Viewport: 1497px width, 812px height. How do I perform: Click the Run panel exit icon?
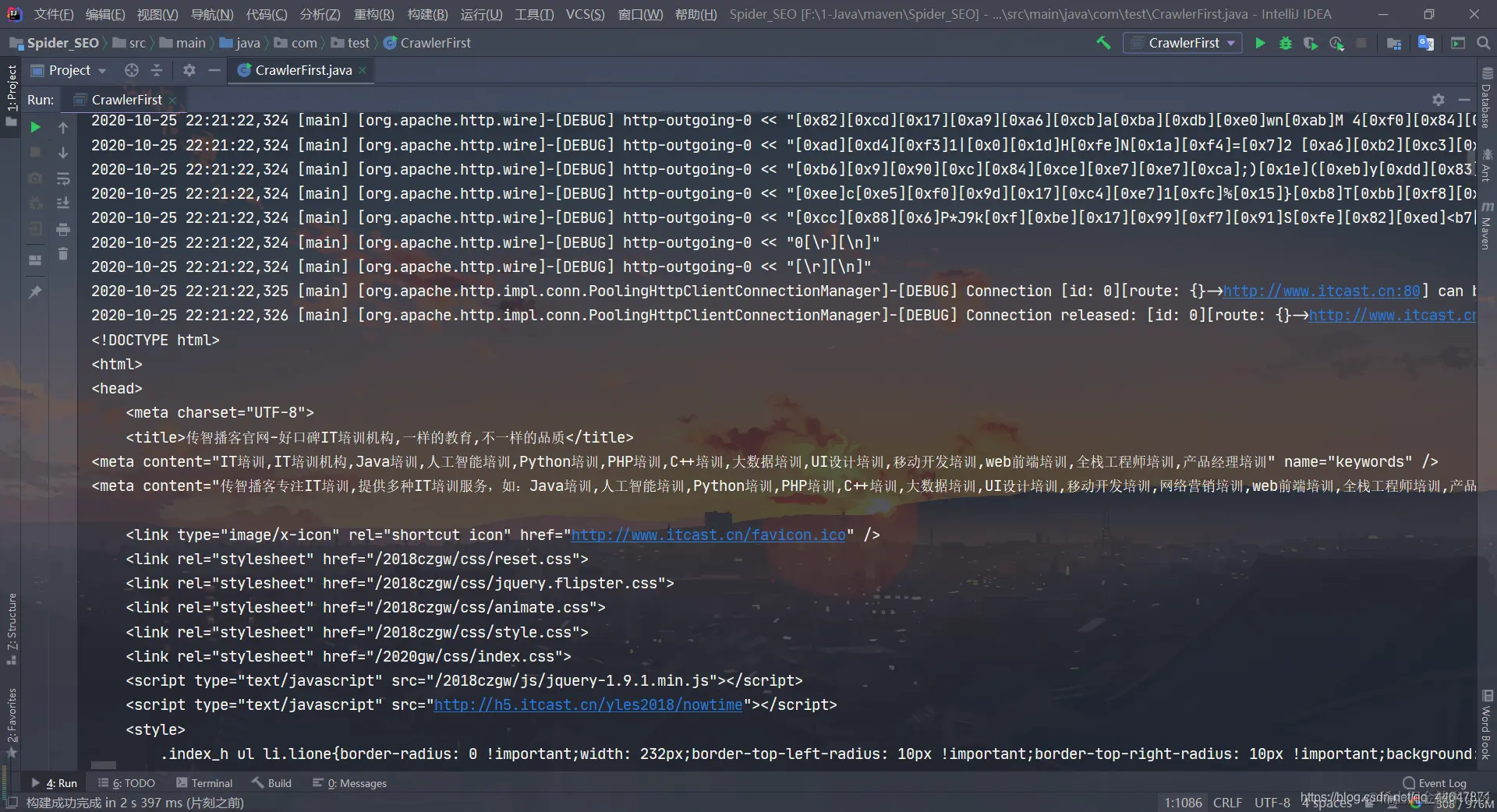(x=35, y=229)
